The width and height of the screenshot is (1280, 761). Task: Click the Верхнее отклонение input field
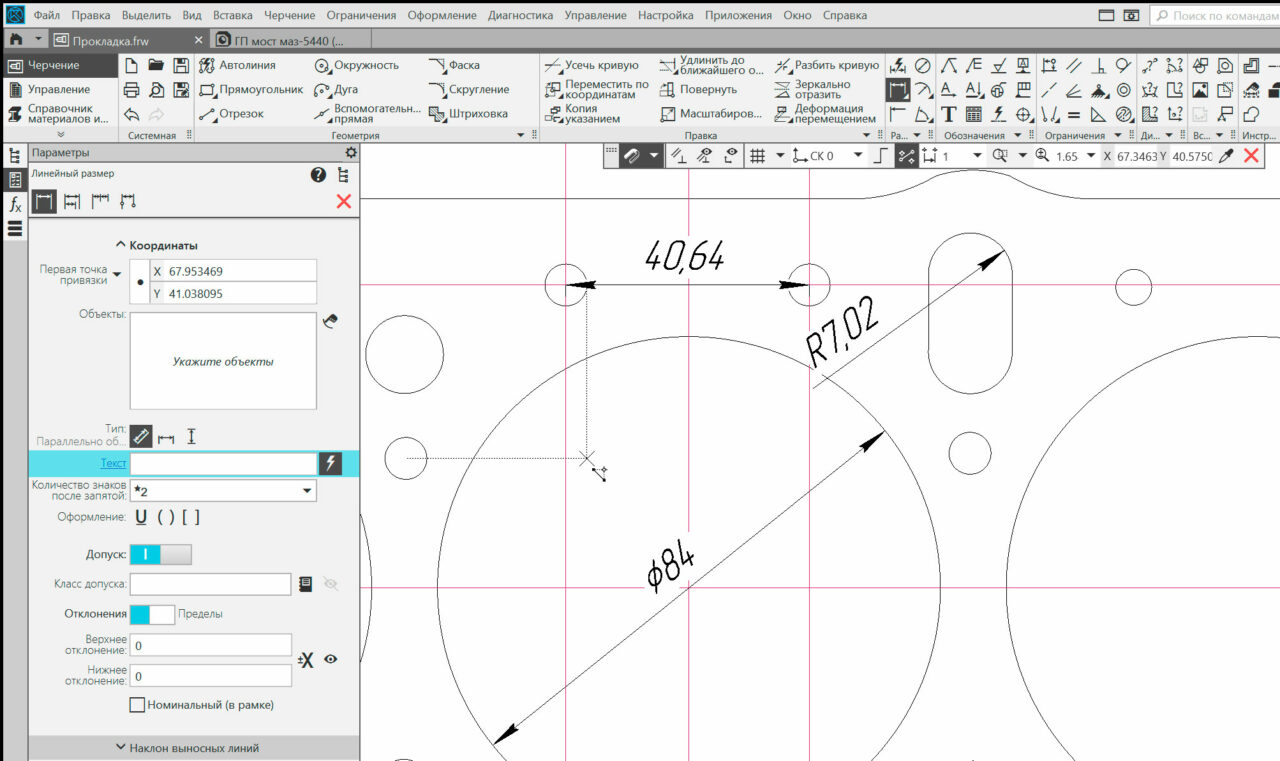coord(211,646)
